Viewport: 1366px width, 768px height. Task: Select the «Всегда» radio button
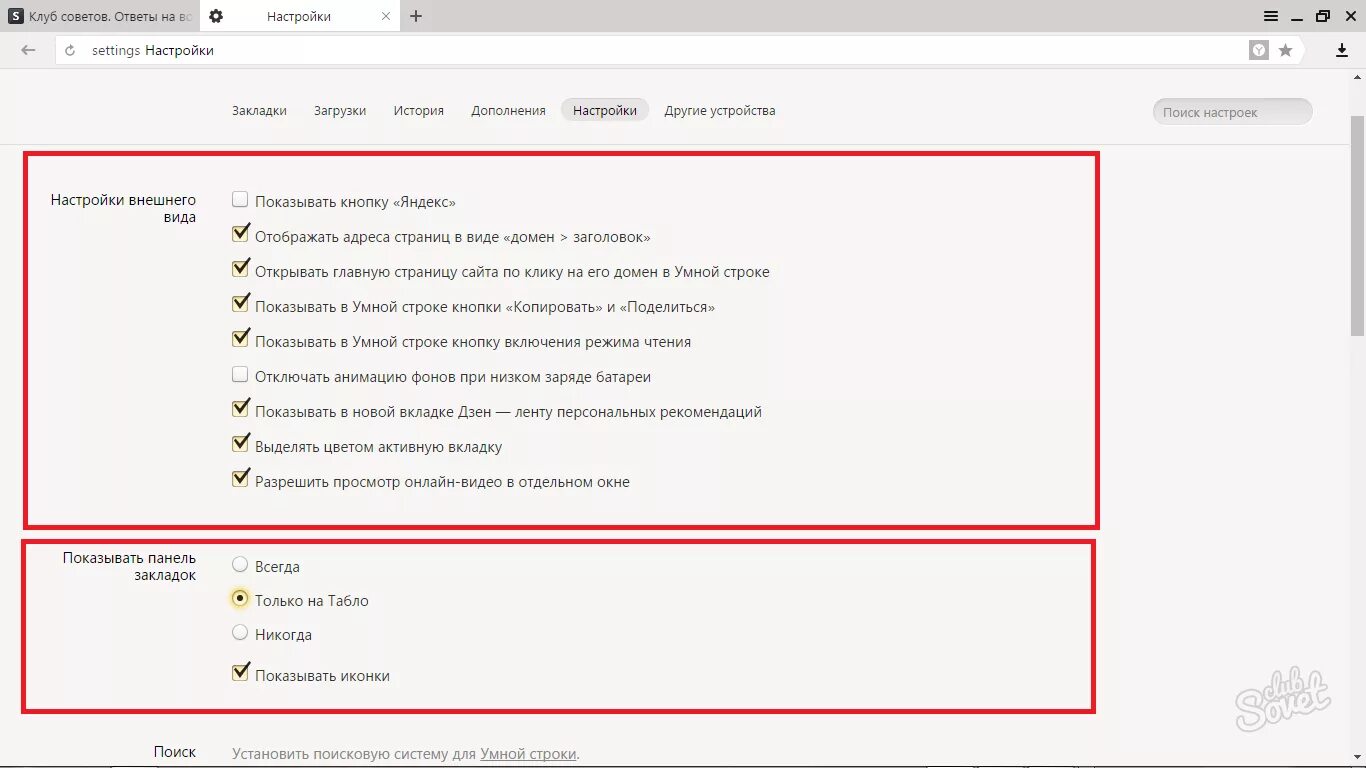tap(240, 565)
